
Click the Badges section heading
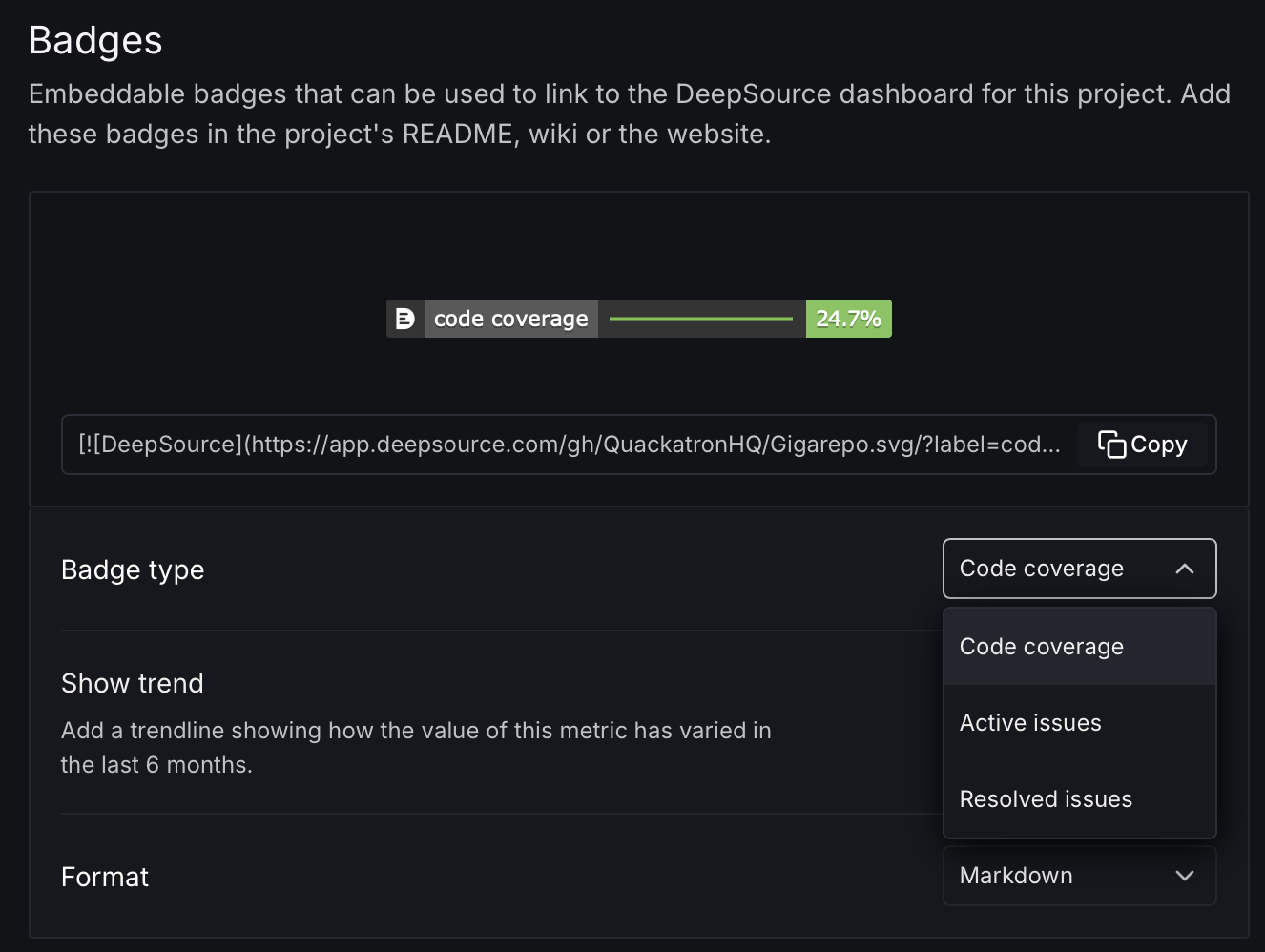click(x=95, y=40)
